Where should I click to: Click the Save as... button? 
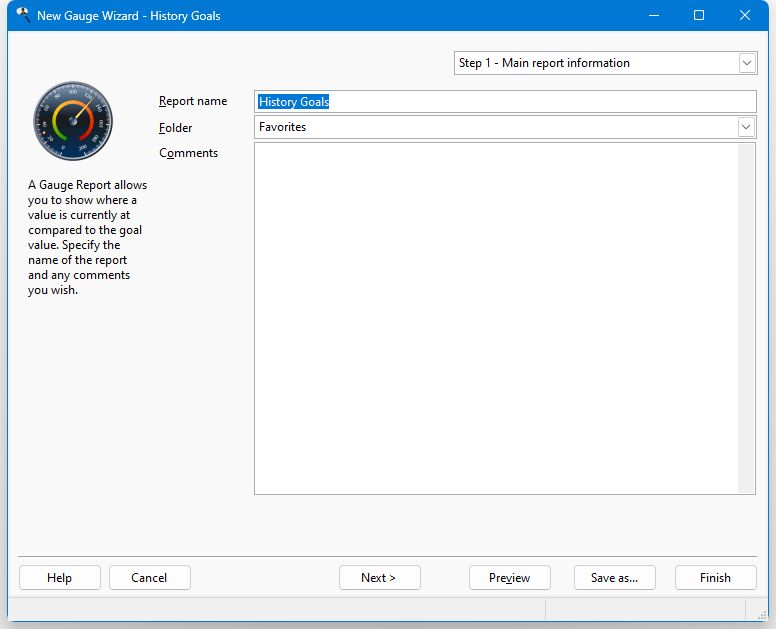point(615,578)
